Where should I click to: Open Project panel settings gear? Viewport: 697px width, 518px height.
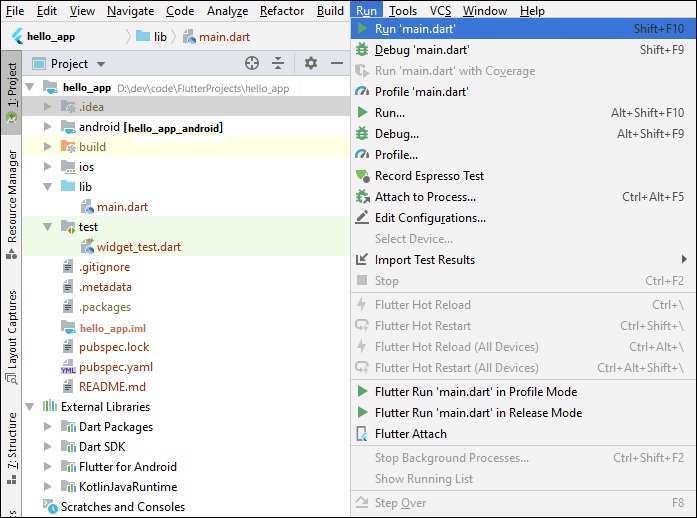coord(311,63)
